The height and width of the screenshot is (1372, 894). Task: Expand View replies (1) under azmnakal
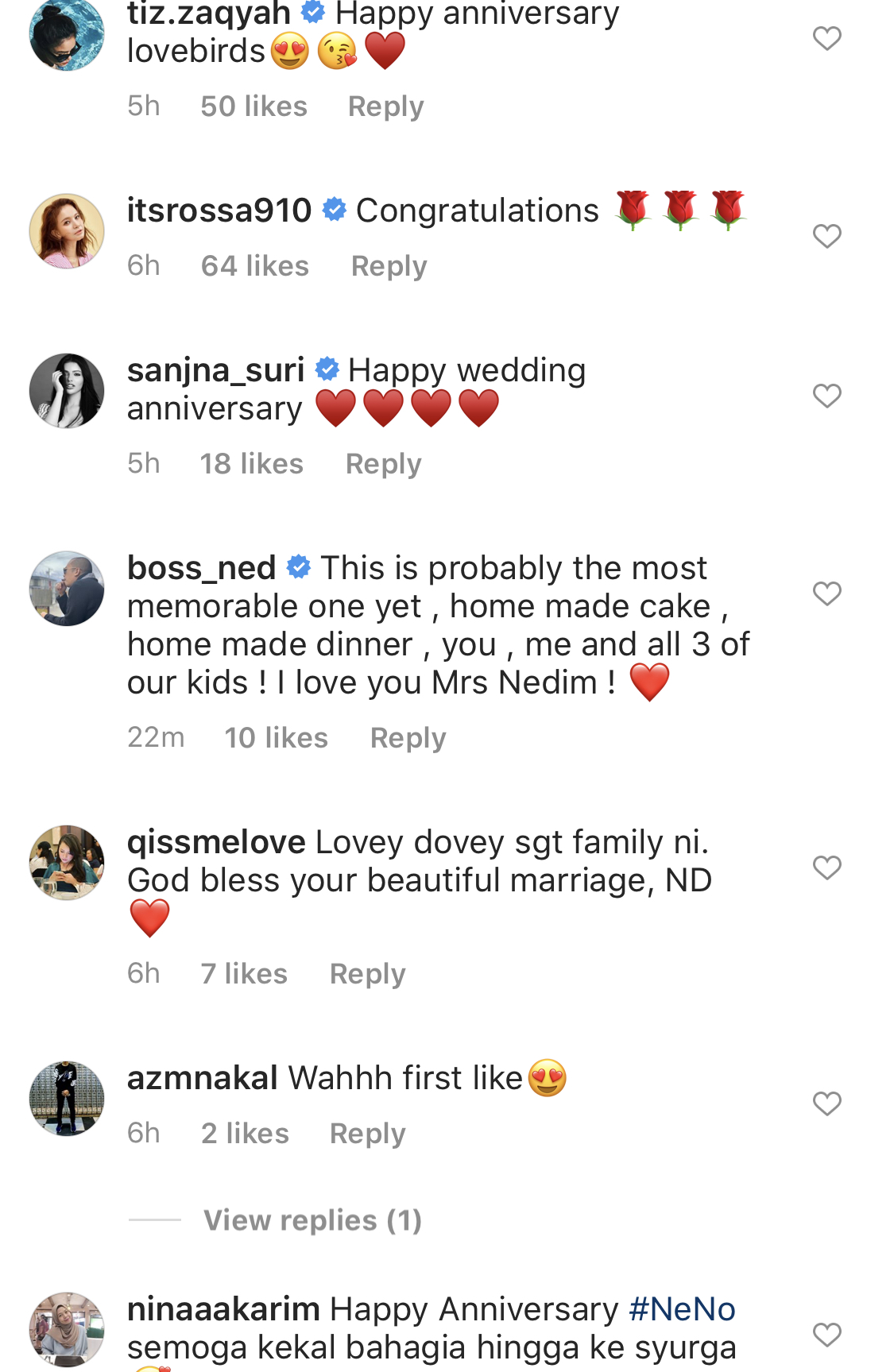pos(312,1220)
